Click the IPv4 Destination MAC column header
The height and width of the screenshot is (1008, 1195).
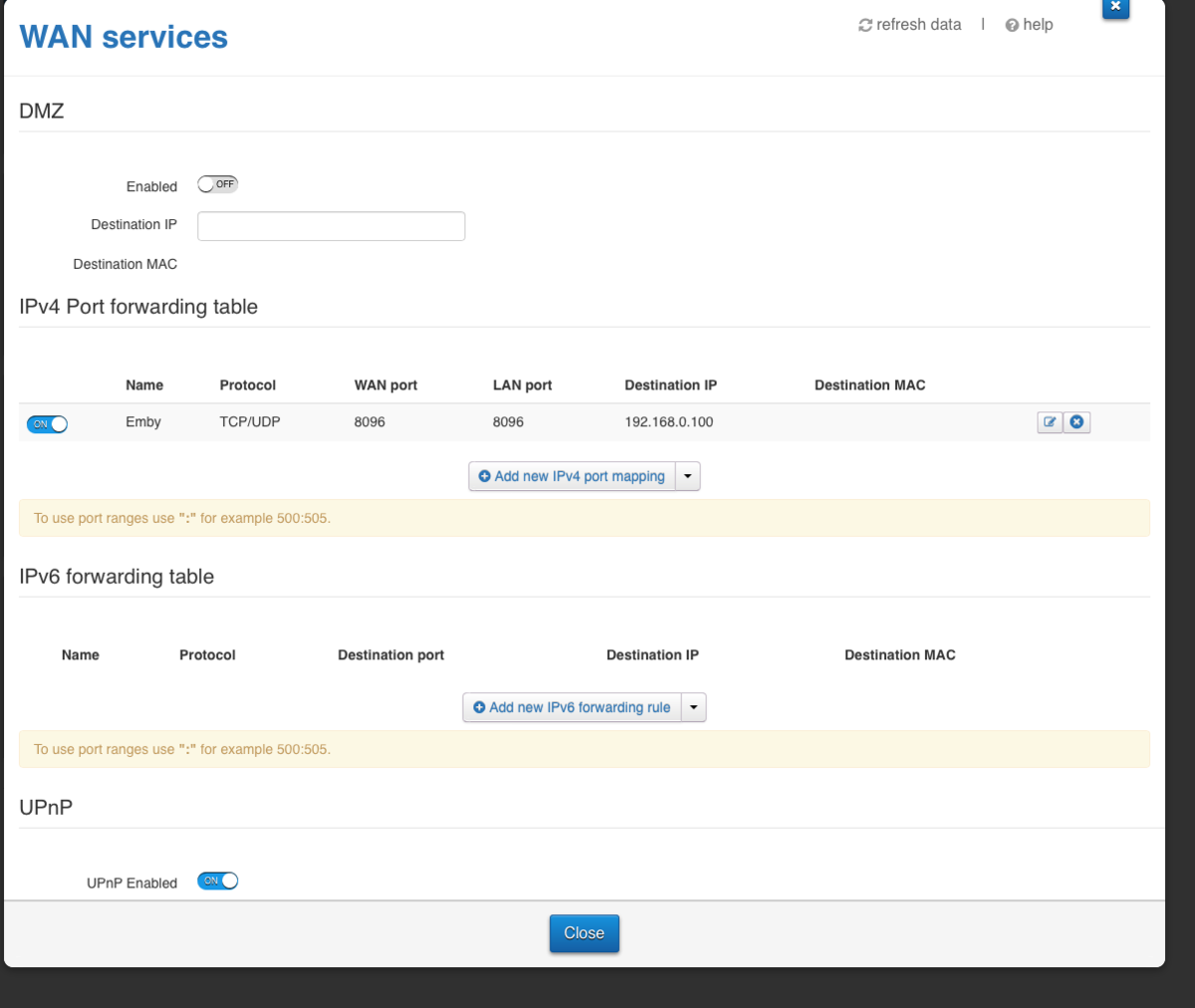pos(870,385)
